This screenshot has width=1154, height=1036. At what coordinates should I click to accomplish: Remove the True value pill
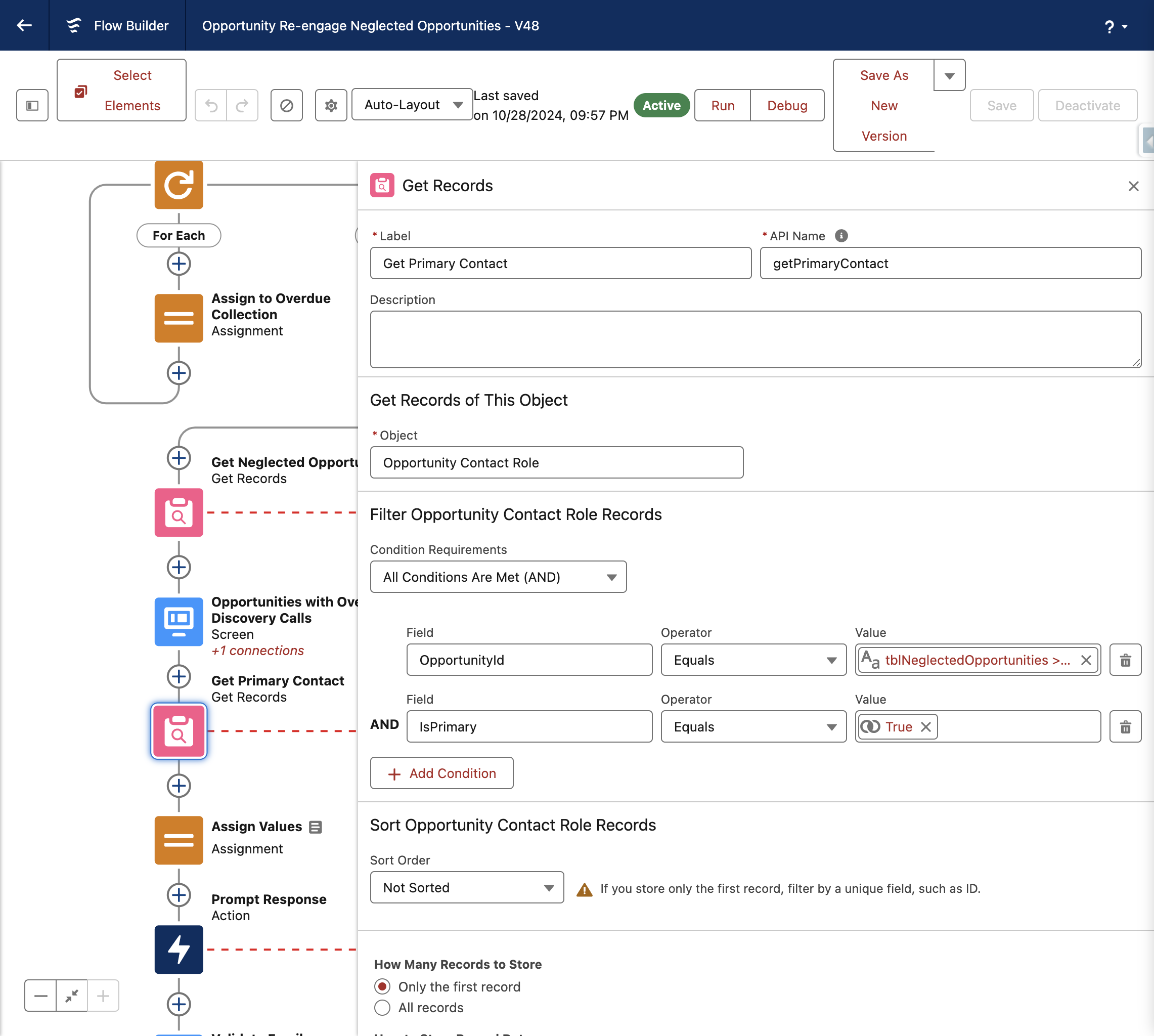(x=926, y=727)
